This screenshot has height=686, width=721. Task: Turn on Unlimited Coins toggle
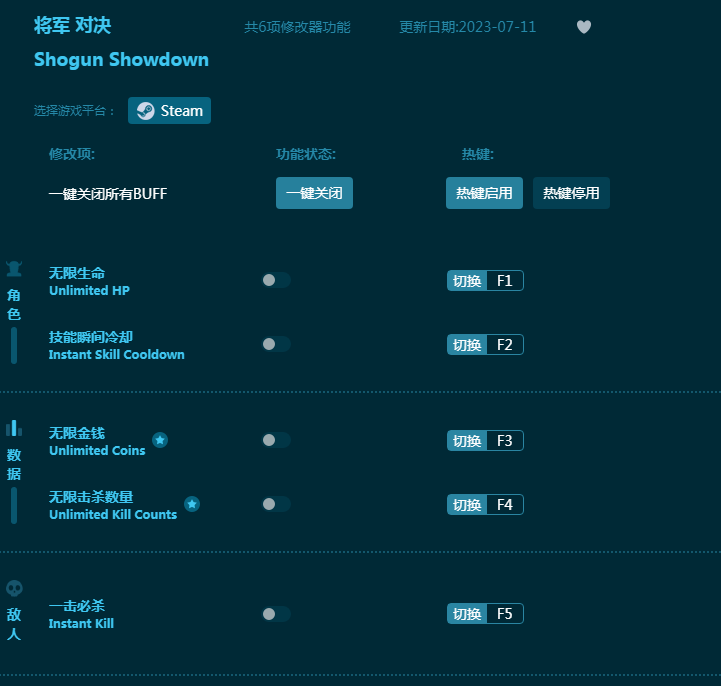[276, 440]
